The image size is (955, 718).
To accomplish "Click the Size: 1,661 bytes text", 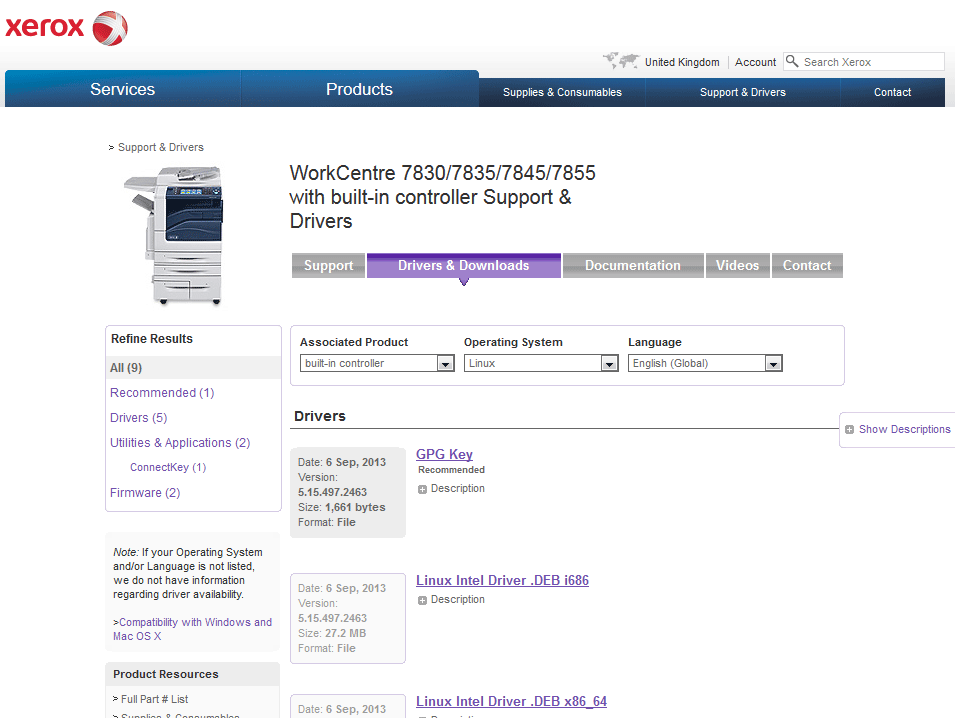I will click(x=342, y=507).
